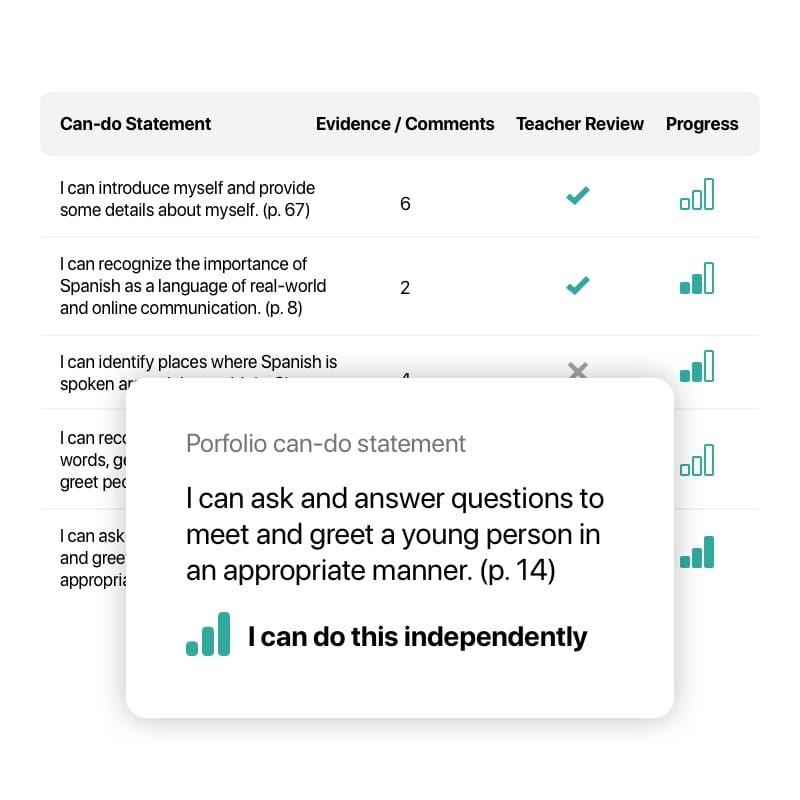Select 'Can-do Statement' column header
Image resolution: width=800 pixels, height=800 pixels.
[x=135, y=124]
